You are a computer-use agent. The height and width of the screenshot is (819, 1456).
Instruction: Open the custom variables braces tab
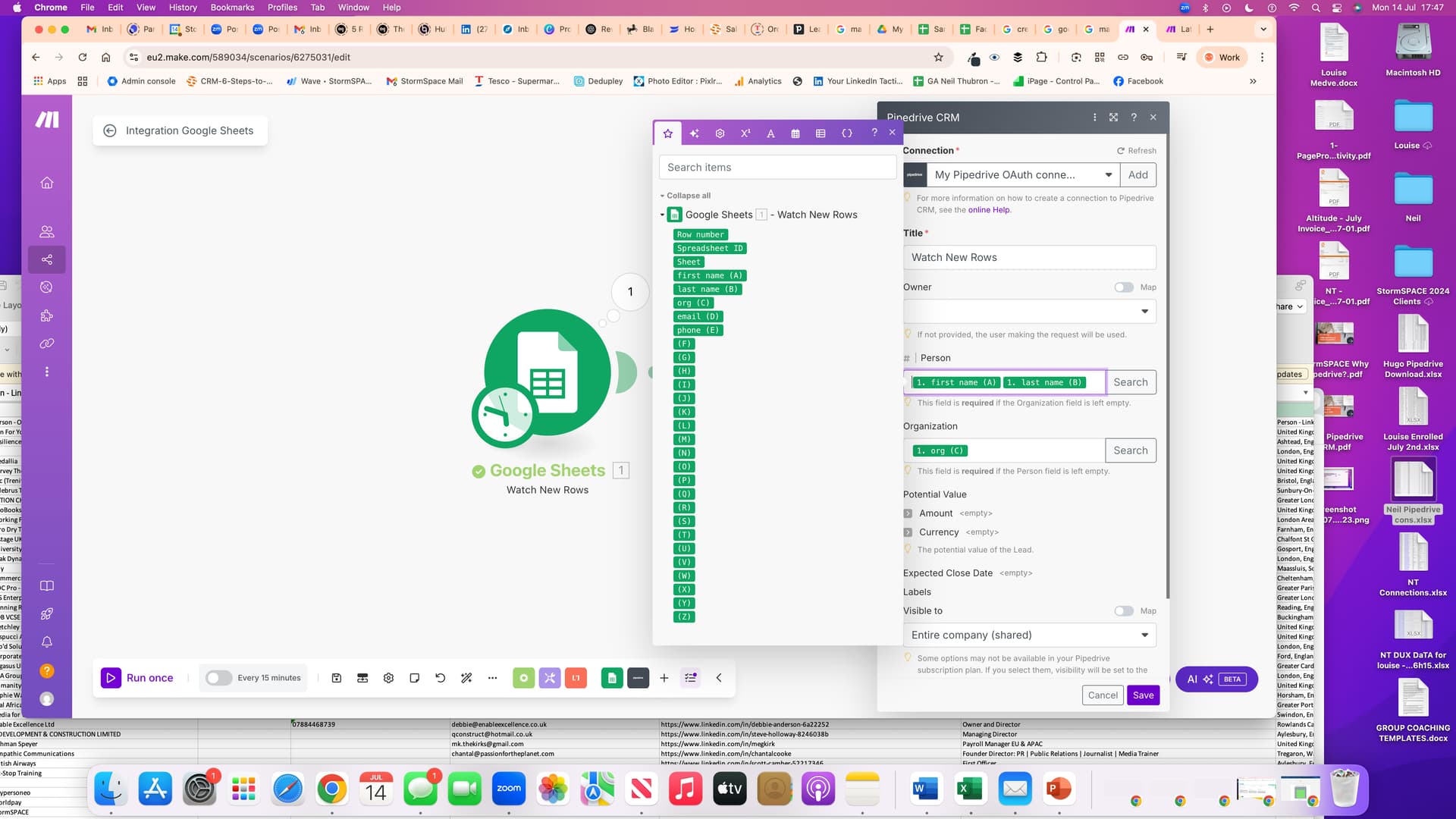coord(847,133)
